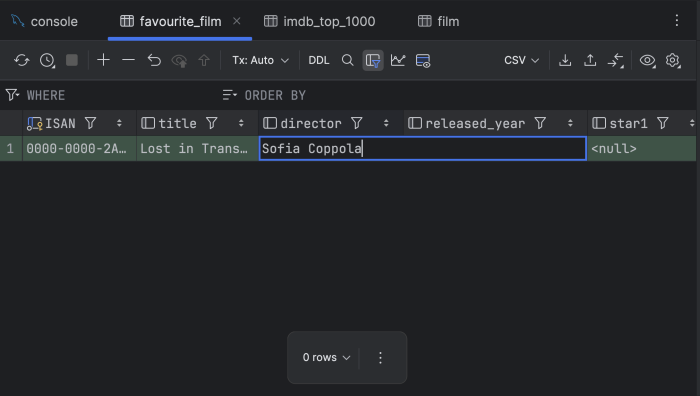This screenshot has height=396, width=700.
Task: Open the auto-refresh clock icon
Action: pos(47,60)
